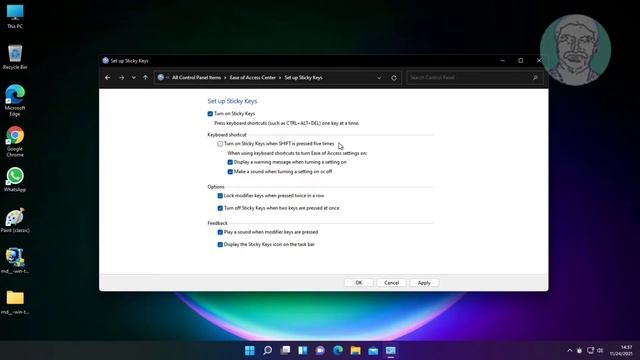Image resolution: width=640 pixels, height=360 pixels.
Task: Open the Recycle Bin desktop icon
Action: pyautogui.click(x=15, y=57)
